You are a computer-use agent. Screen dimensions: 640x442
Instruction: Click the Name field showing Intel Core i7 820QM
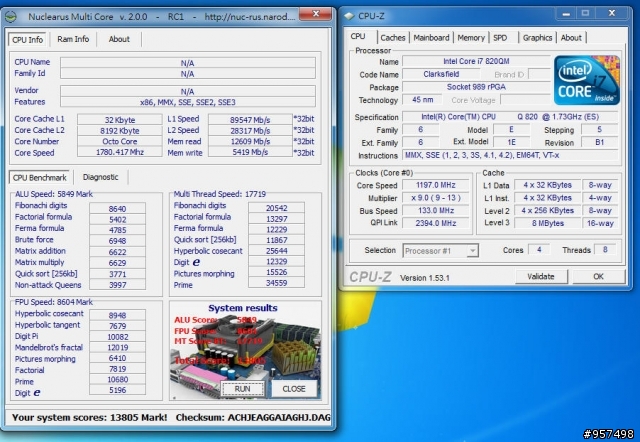476,61
